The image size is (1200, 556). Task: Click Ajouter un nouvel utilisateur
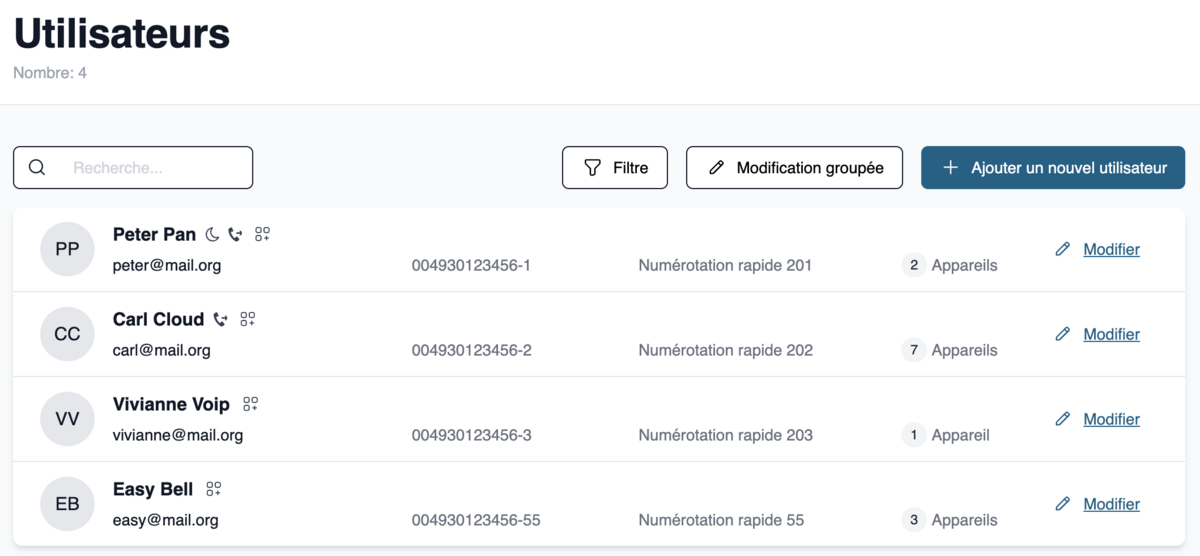tap(1053, 168)
